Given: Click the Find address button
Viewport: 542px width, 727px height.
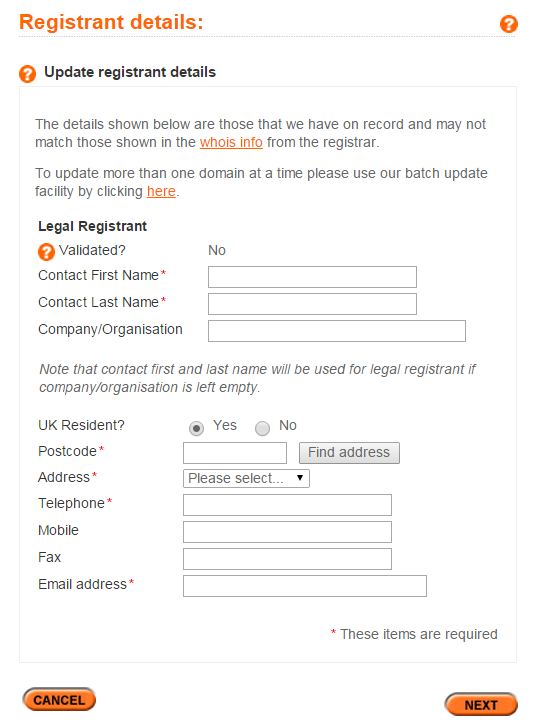Looking at the screenshot, I should 349,453.
